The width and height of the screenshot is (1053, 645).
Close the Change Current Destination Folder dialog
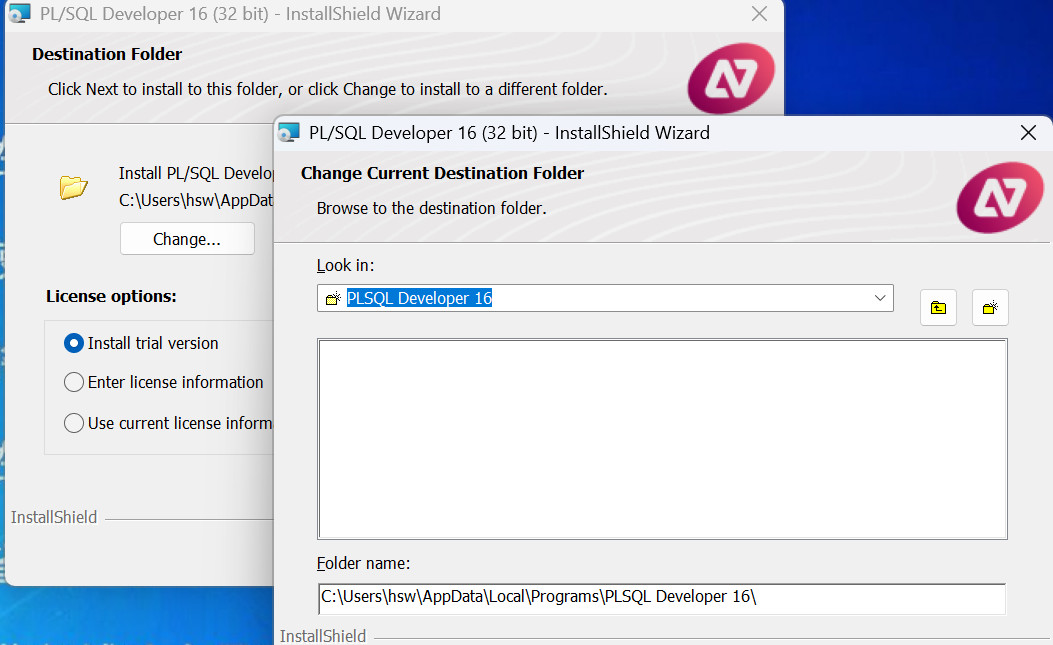tap(1028, 133)
